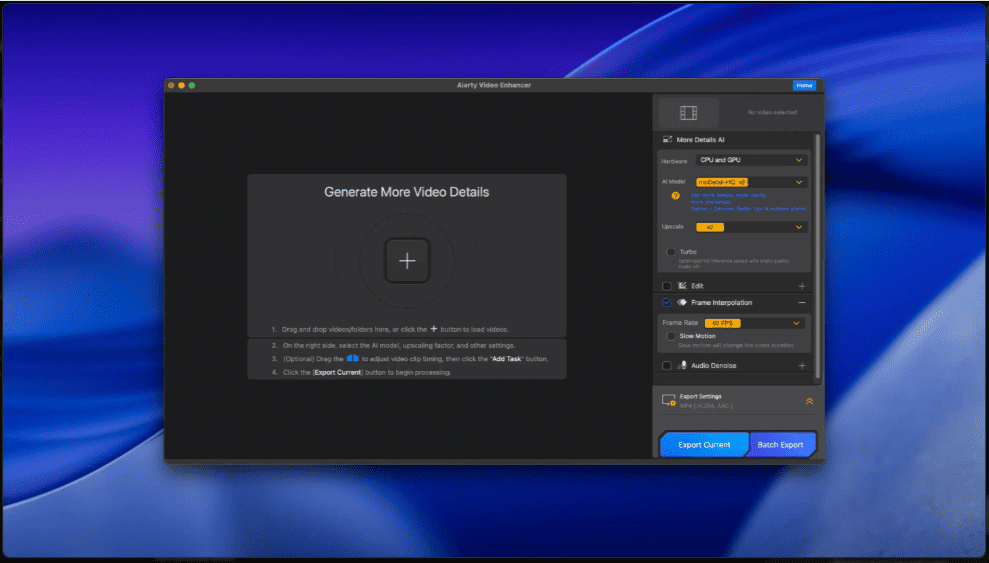Click the Export Current button

coord(704,444)
